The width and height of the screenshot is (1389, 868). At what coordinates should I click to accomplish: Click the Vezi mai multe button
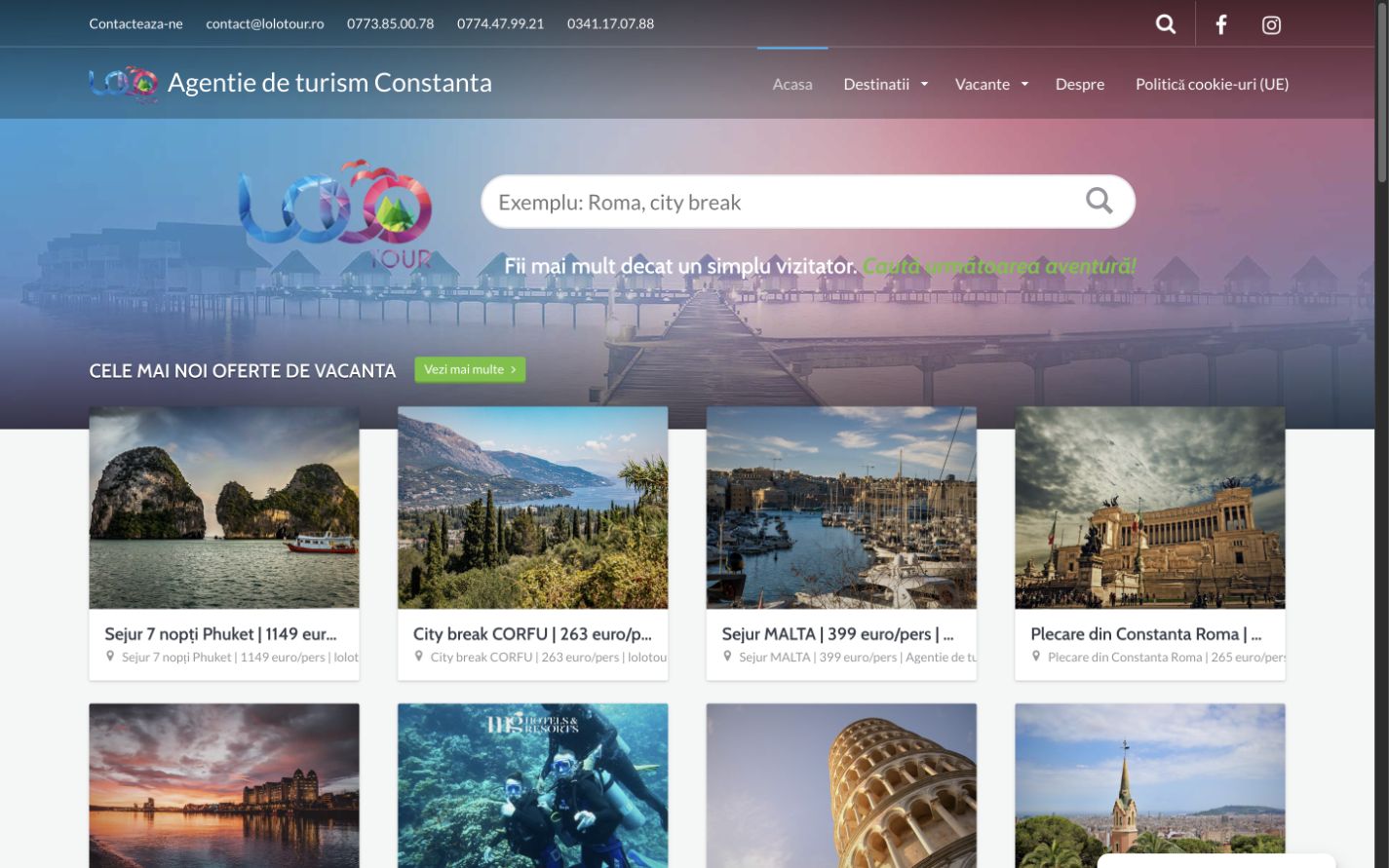[470, 369]
